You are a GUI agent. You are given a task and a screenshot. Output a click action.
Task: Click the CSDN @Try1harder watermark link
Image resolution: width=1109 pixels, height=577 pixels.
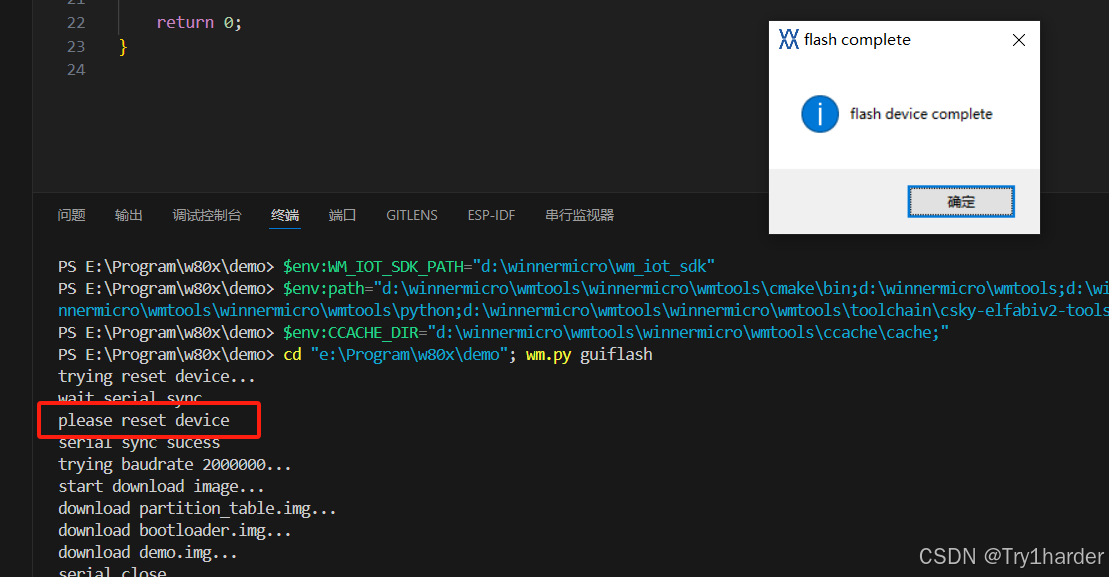[1010, 556]
